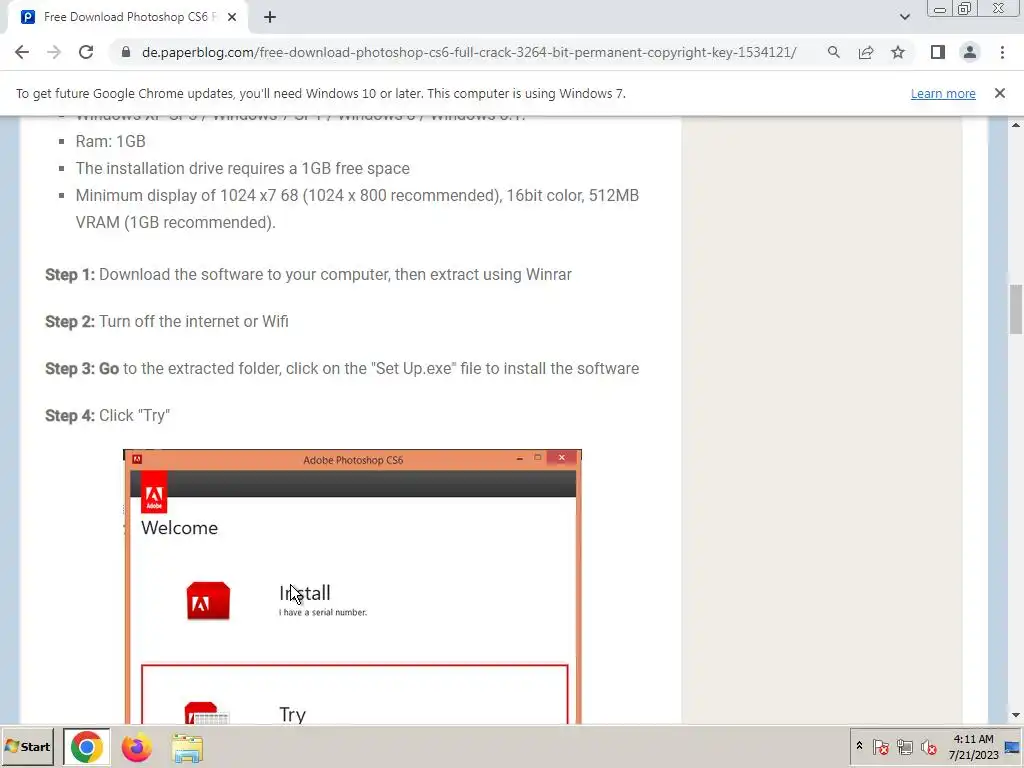Screen dimensions: 1024x768
Task: Click the Learn more link
Action: coord(943,93)
